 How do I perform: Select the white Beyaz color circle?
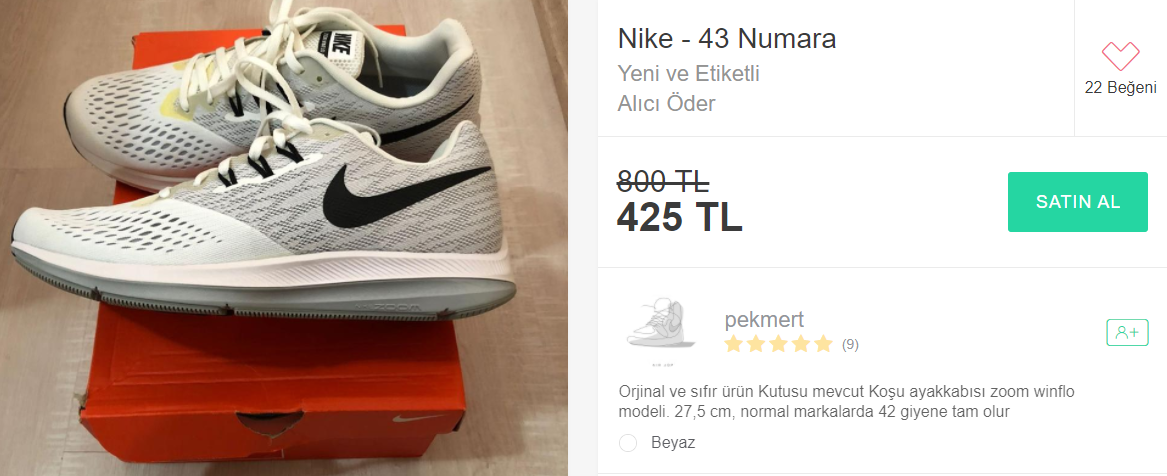click(628, 443)
